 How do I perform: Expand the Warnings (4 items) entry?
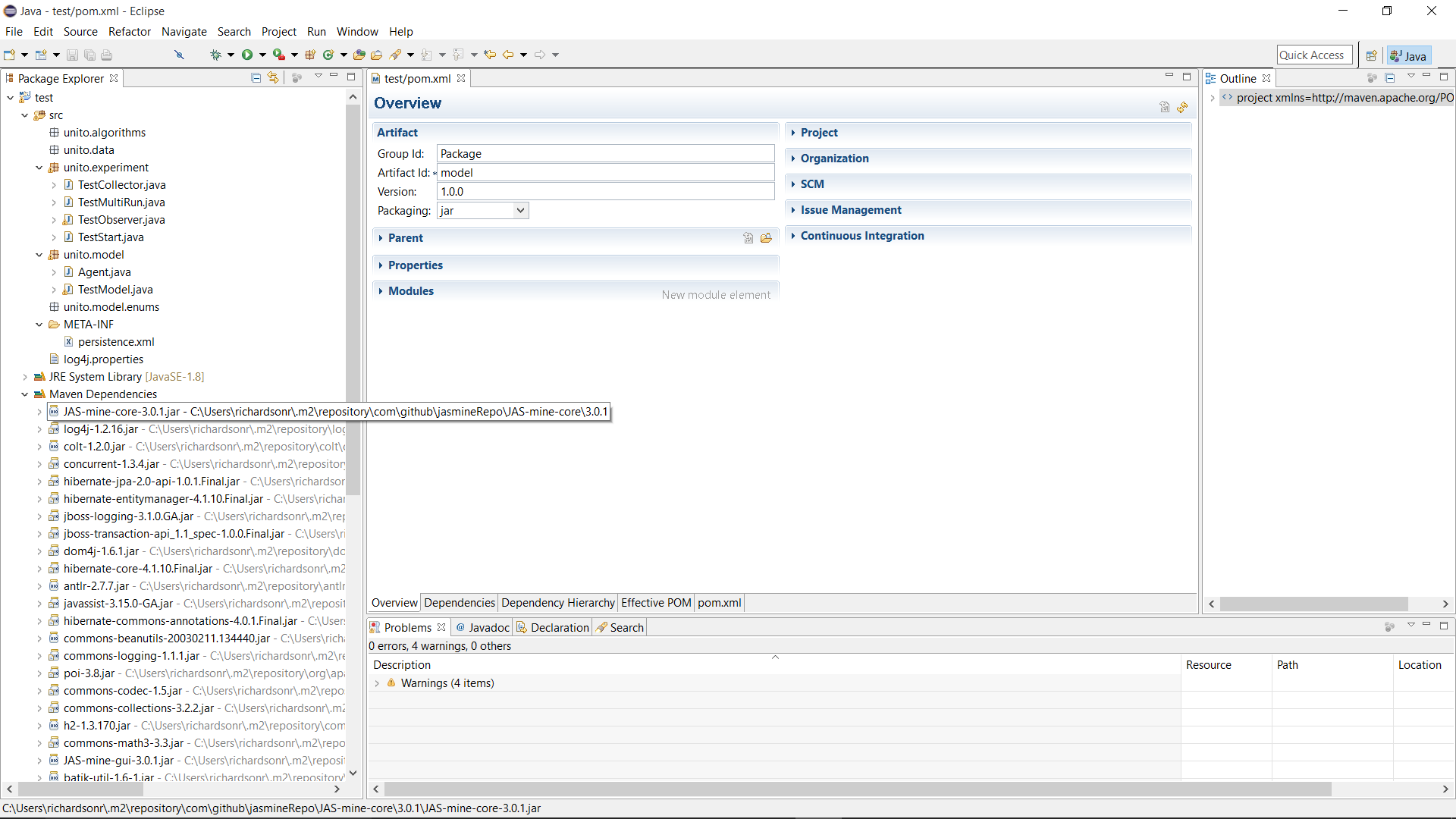pyautogui.click(x=377, y=683)
